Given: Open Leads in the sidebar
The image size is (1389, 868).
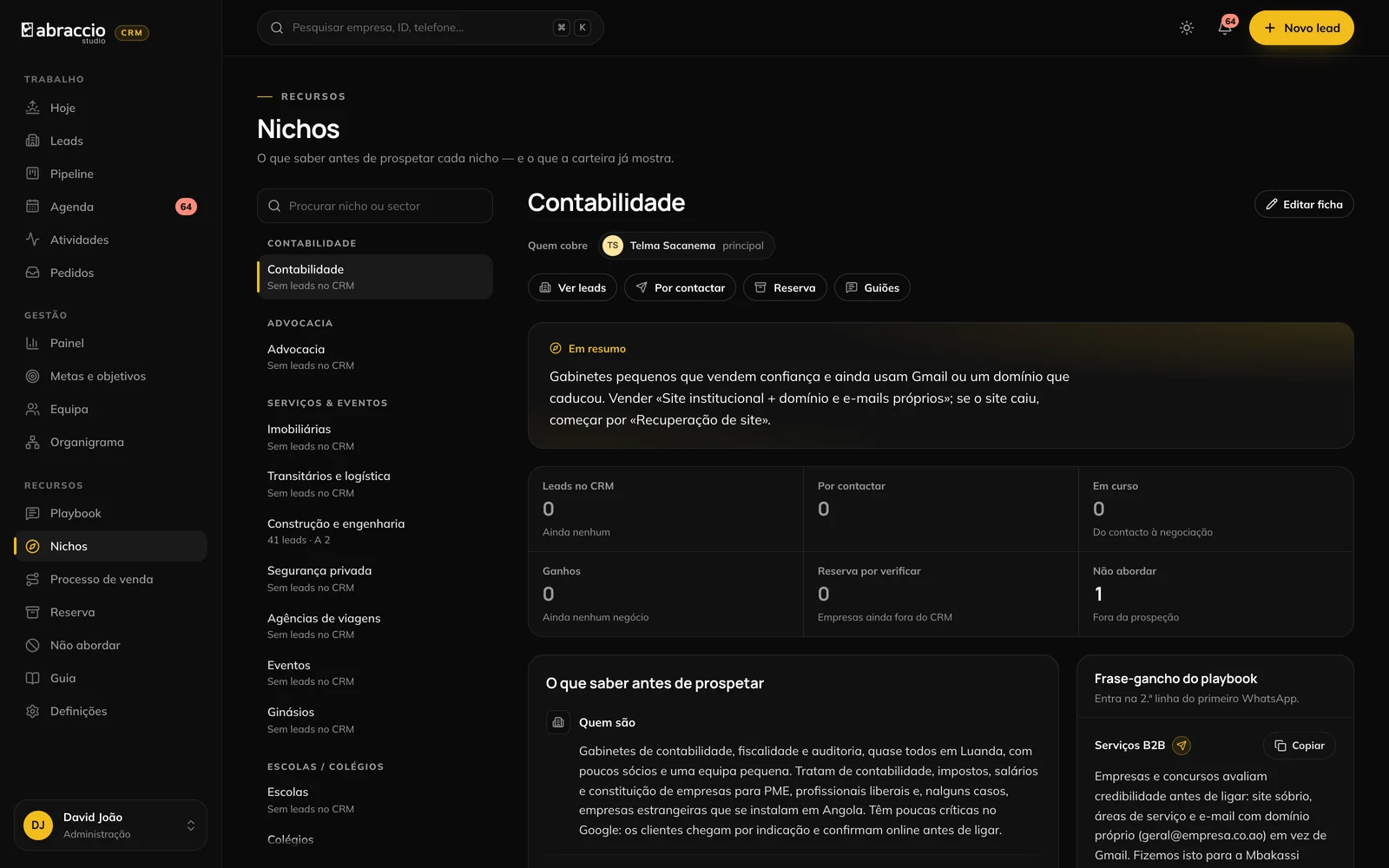Looking at the screenshot, I should click(x=110, y=141).
